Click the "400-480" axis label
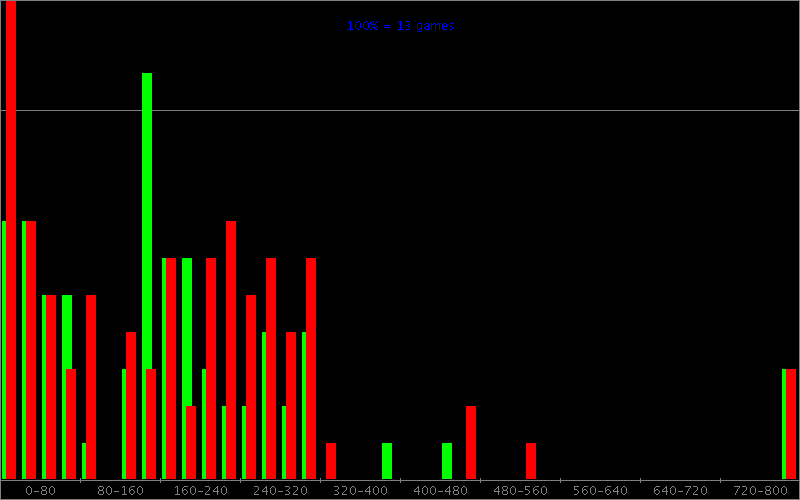800x500 pixels. click(x=440, y=491)
